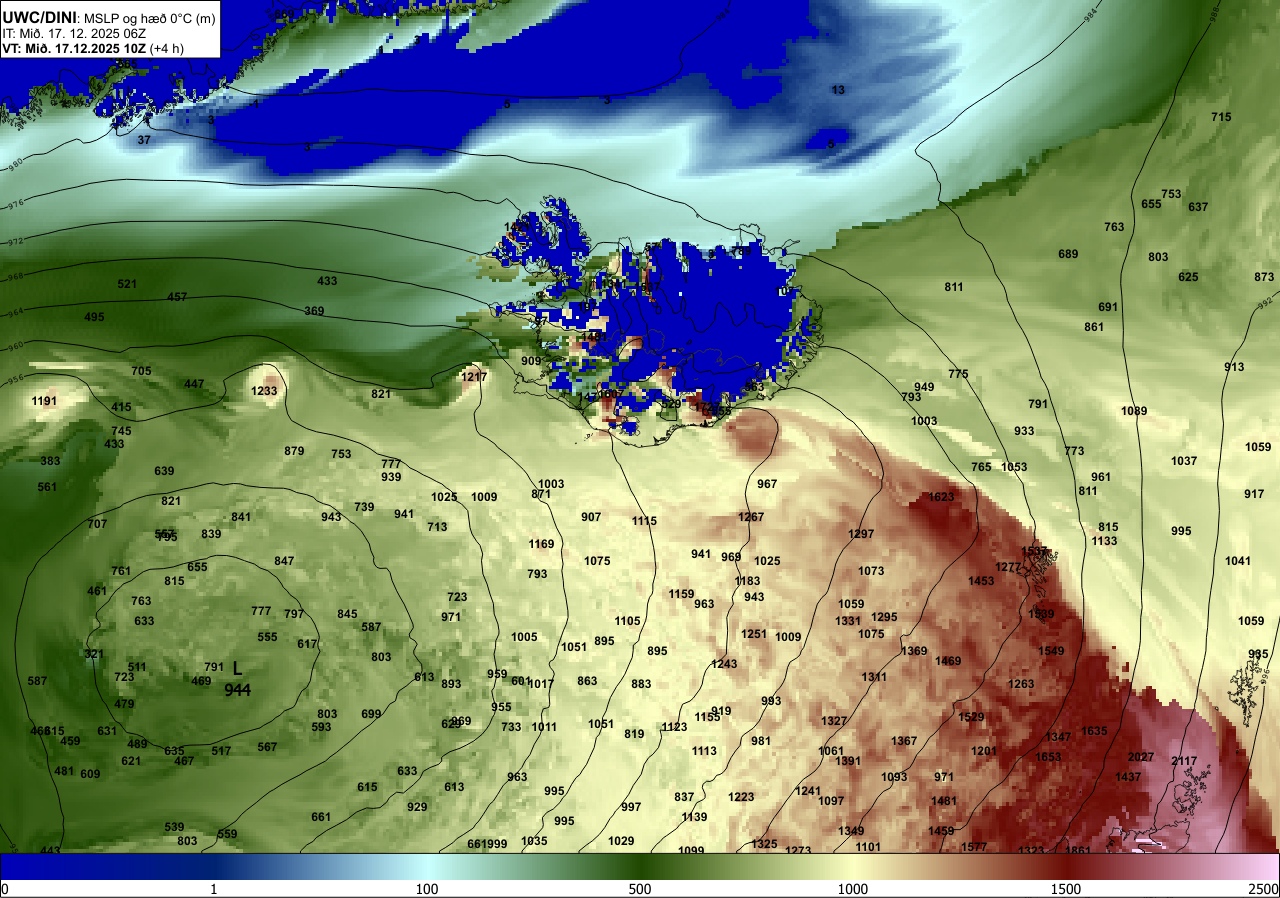This screenshot has width=1280, height=898.
Task: Click the 1549 height value
Action: tap(1051, 651)
